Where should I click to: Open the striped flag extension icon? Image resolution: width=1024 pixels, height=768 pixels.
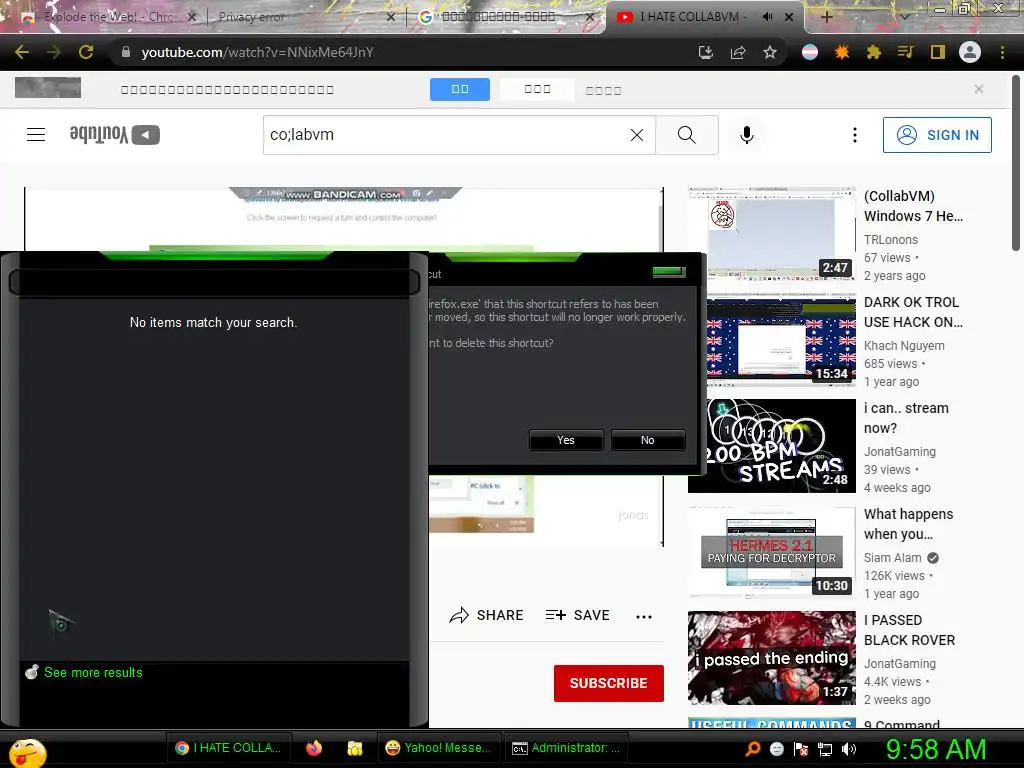pos(810,52)
